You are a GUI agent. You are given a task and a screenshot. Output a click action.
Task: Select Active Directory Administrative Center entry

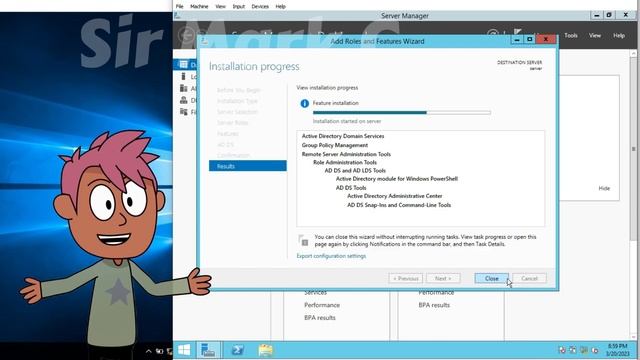(x=395, y=196)
